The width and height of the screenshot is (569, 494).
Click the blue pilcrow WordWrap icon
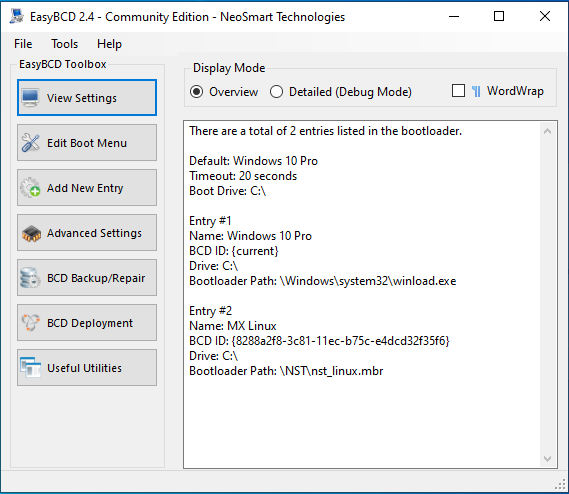coord(476,91)
